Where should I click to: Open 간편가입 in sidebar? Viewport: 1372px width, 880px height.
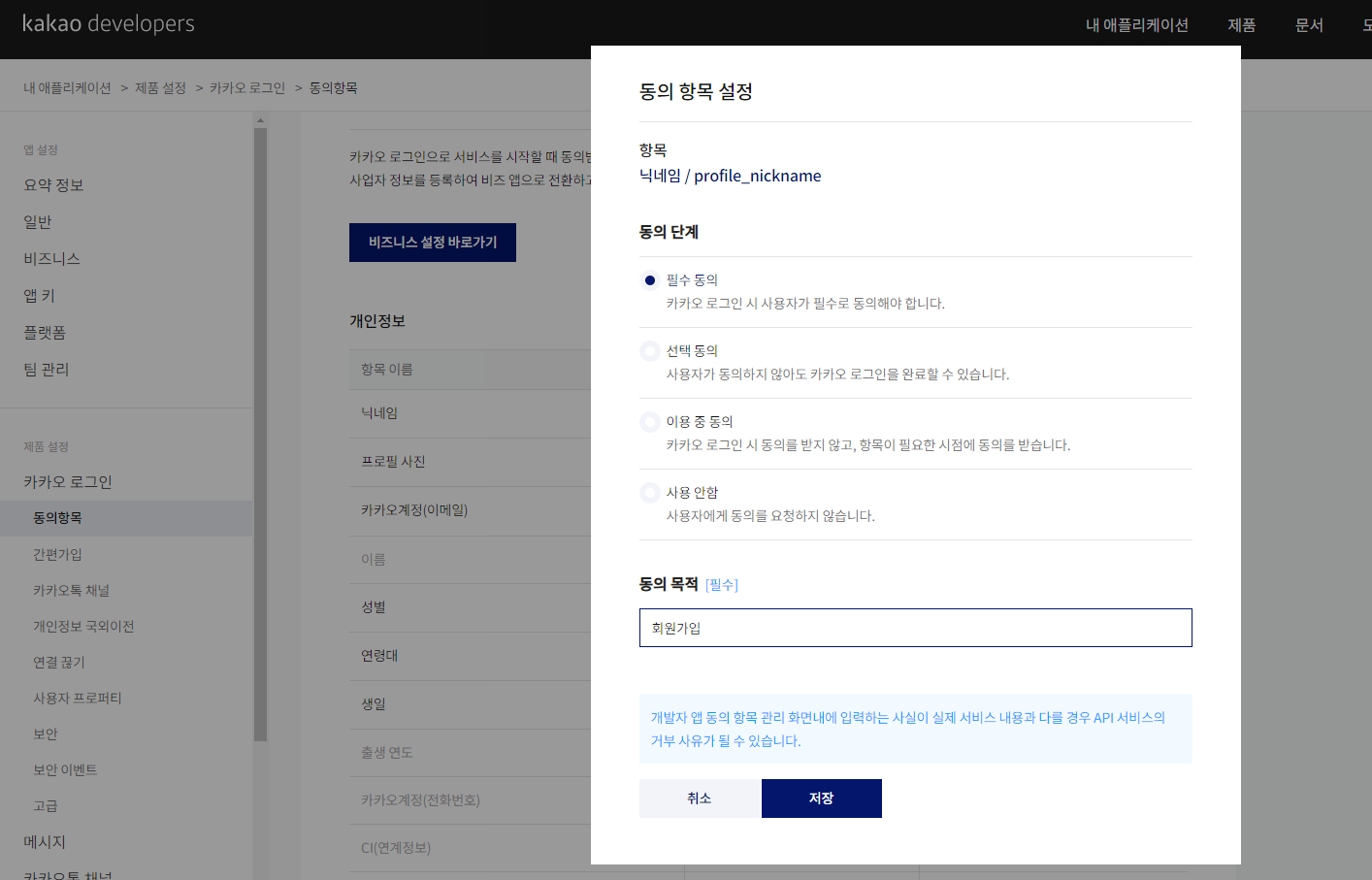point(57,555)
